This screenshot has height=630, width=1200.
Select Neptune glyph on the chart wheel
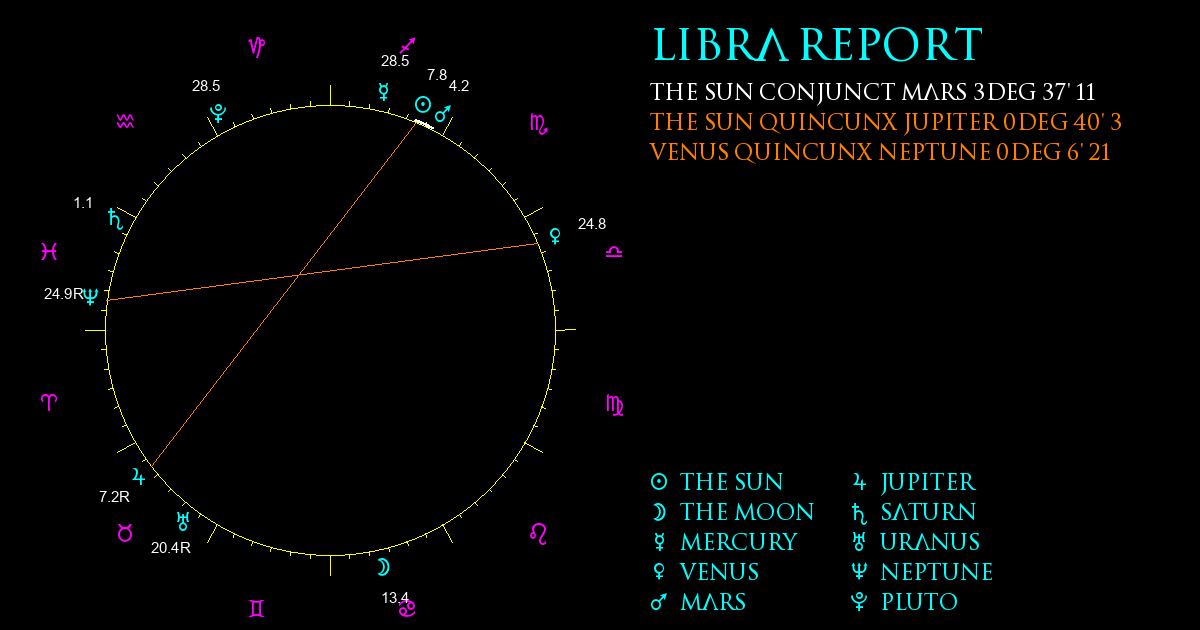tap(92, 295)
